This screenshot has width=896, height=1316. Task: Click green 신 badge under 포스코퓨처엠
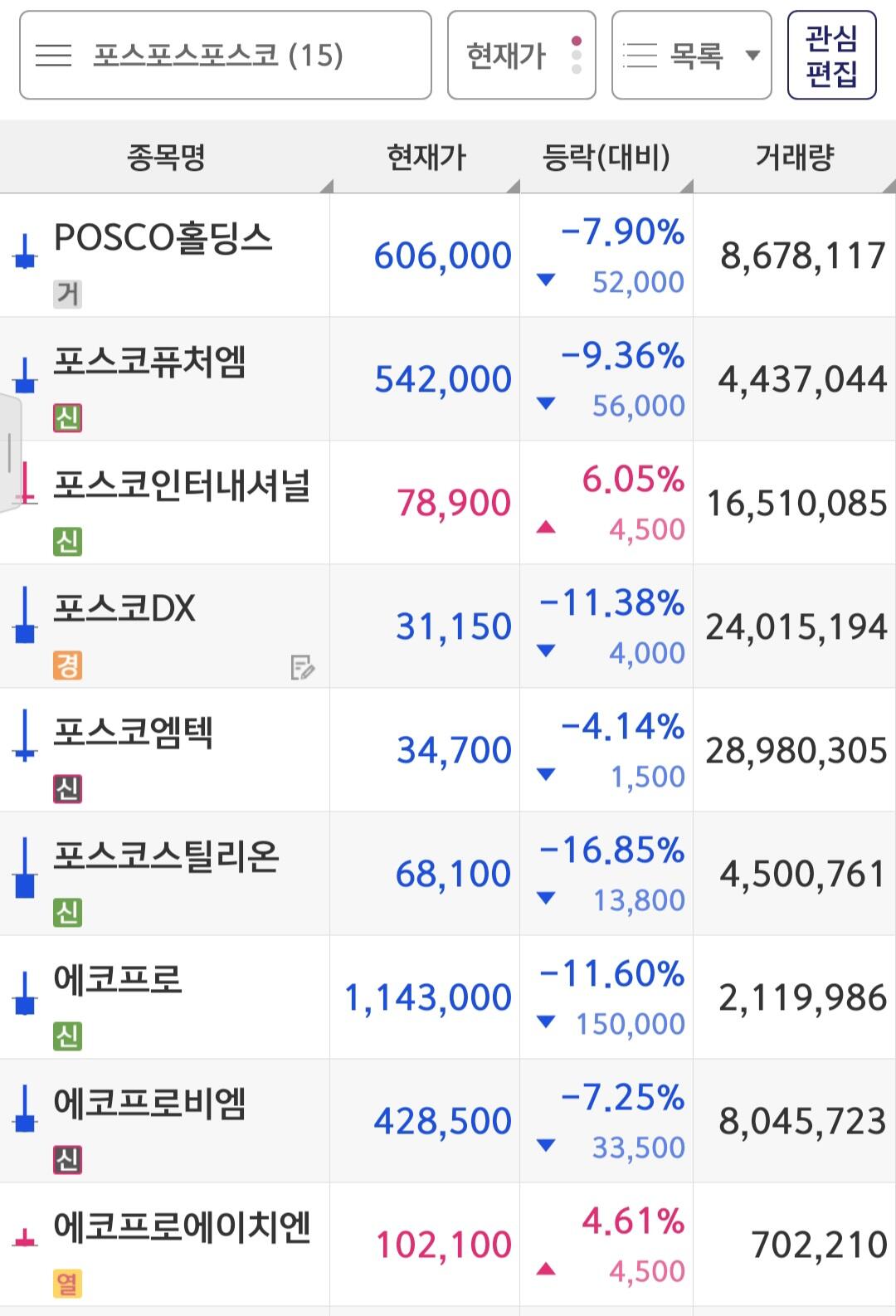[67, 417]
